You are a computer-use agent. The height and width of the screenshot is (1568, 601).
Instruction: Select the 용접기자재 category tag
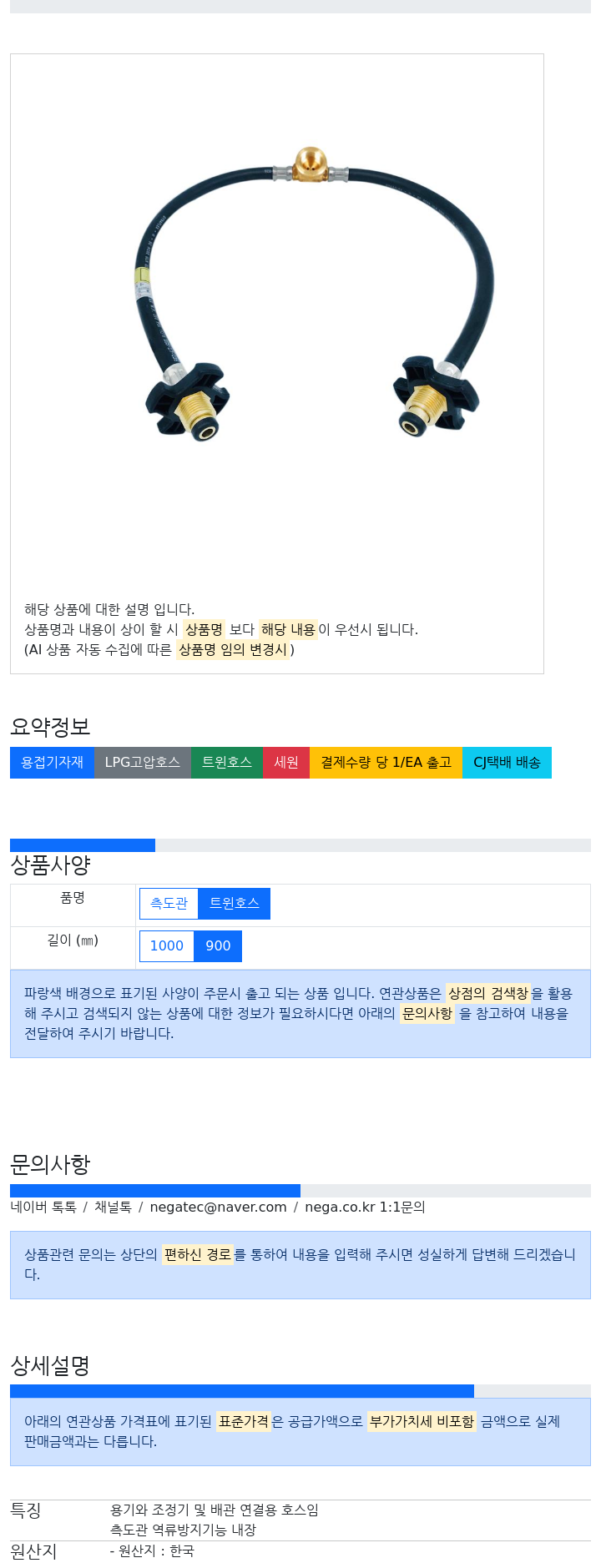point(52,763)
